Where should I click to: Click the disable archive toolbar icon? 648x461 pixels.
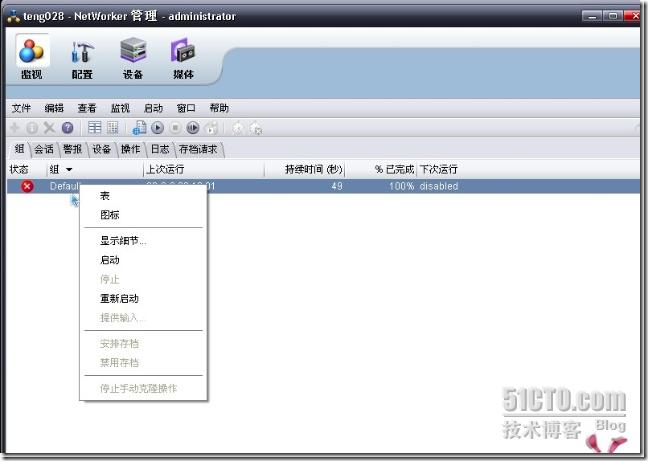pos(256,128)
